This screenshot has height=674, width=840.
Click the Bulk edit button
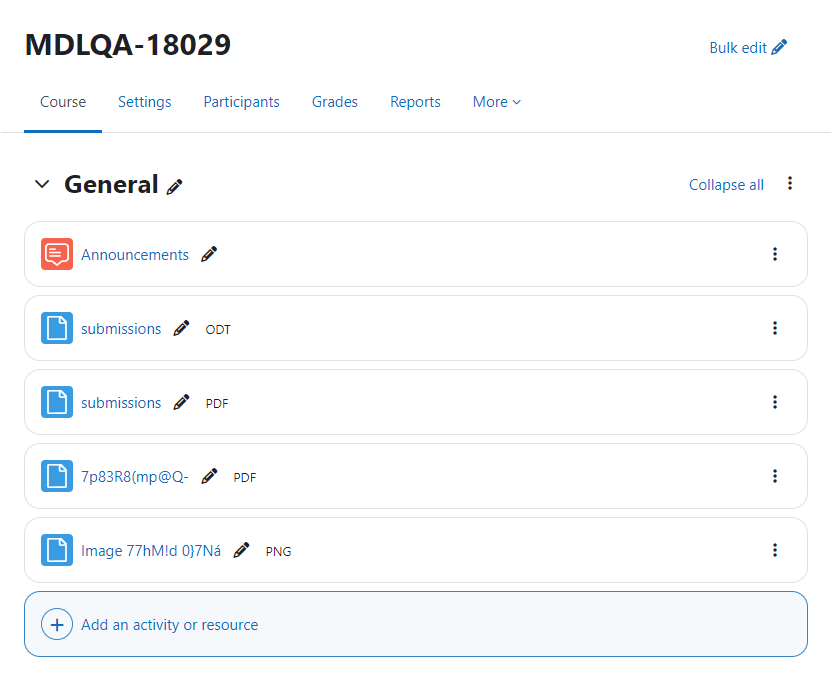click(x=748, y=48)
